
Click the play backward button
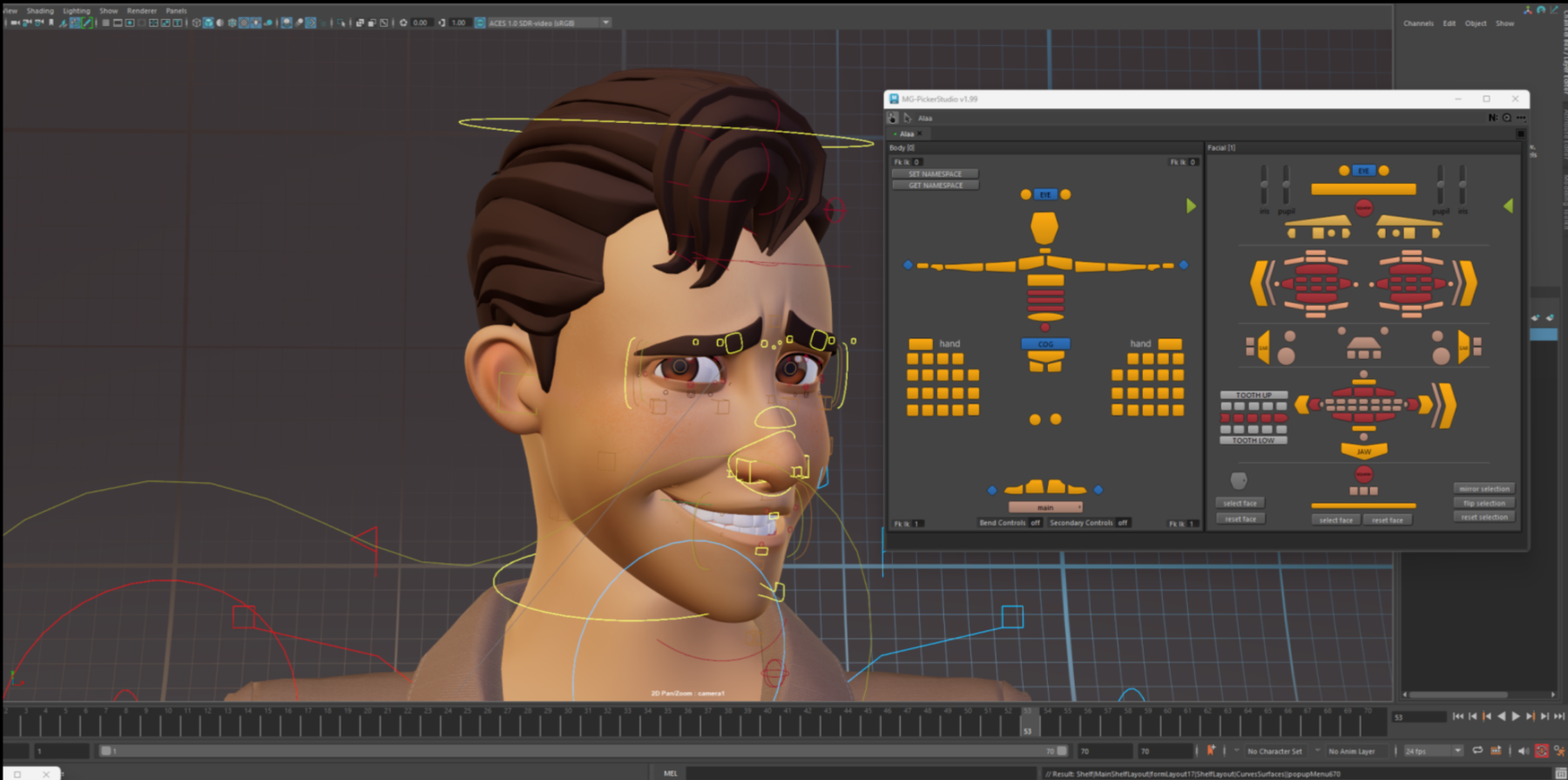pyautogui.click(x=1501, y=716)
